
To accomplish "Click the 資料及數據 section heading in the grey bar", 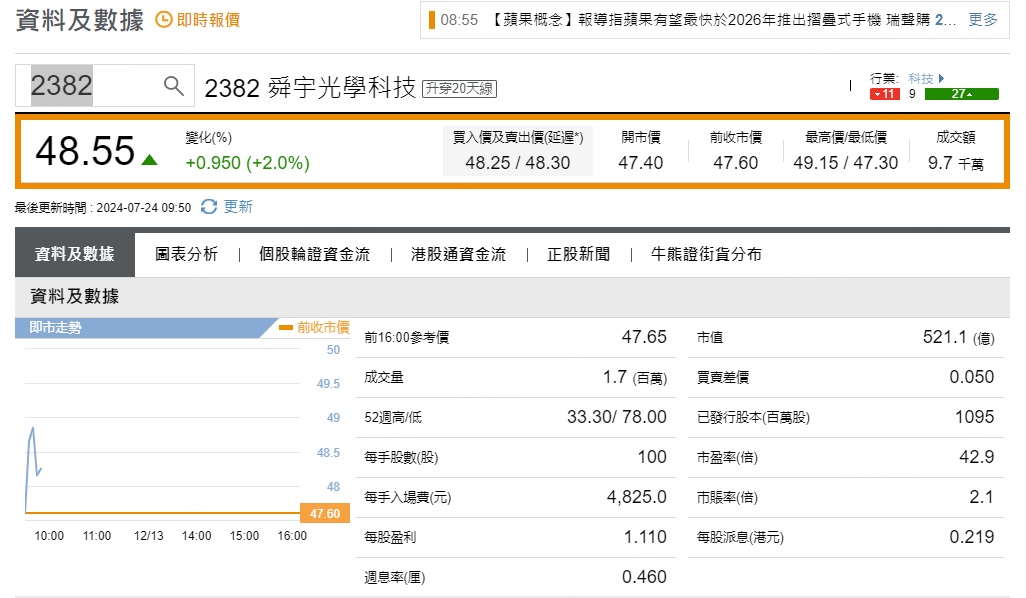I will 75,296.
